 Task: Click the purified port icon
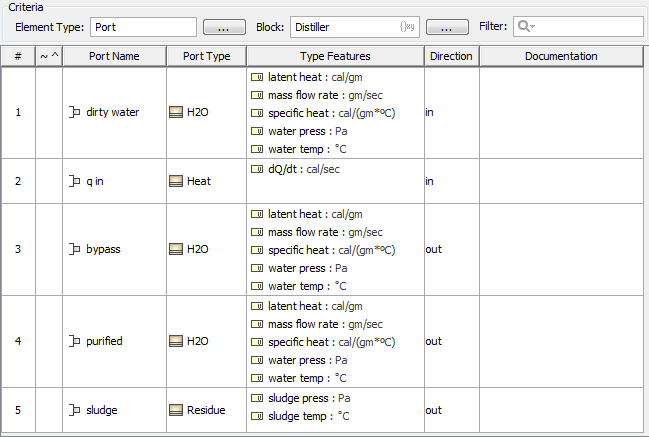[74, 341]
